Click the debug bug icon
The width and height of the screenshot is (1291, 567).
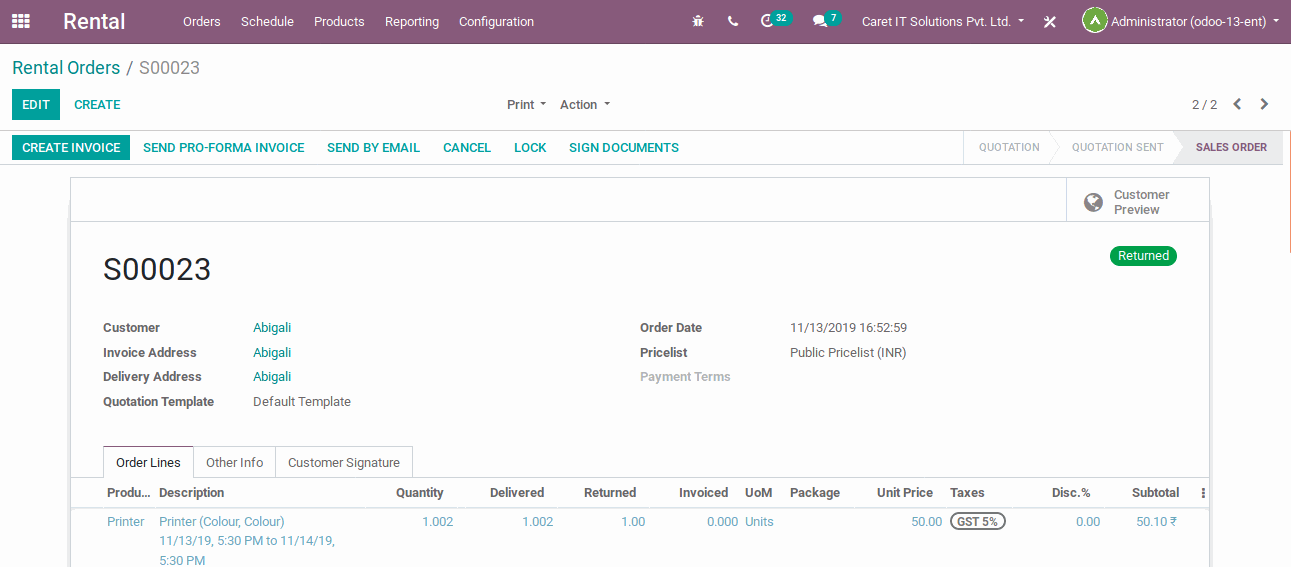click(698, 21)
